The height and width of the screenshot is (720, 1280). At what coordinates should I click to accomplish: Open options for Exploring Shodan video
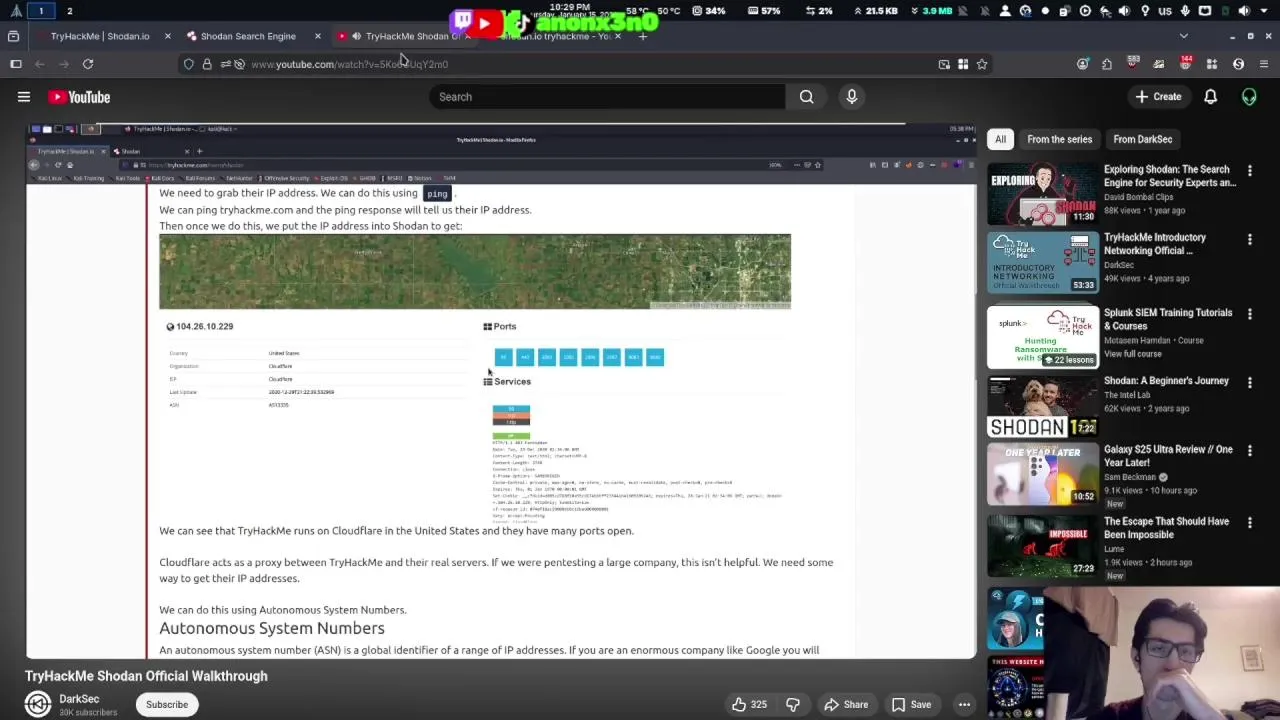click(x=1249, y=171)
